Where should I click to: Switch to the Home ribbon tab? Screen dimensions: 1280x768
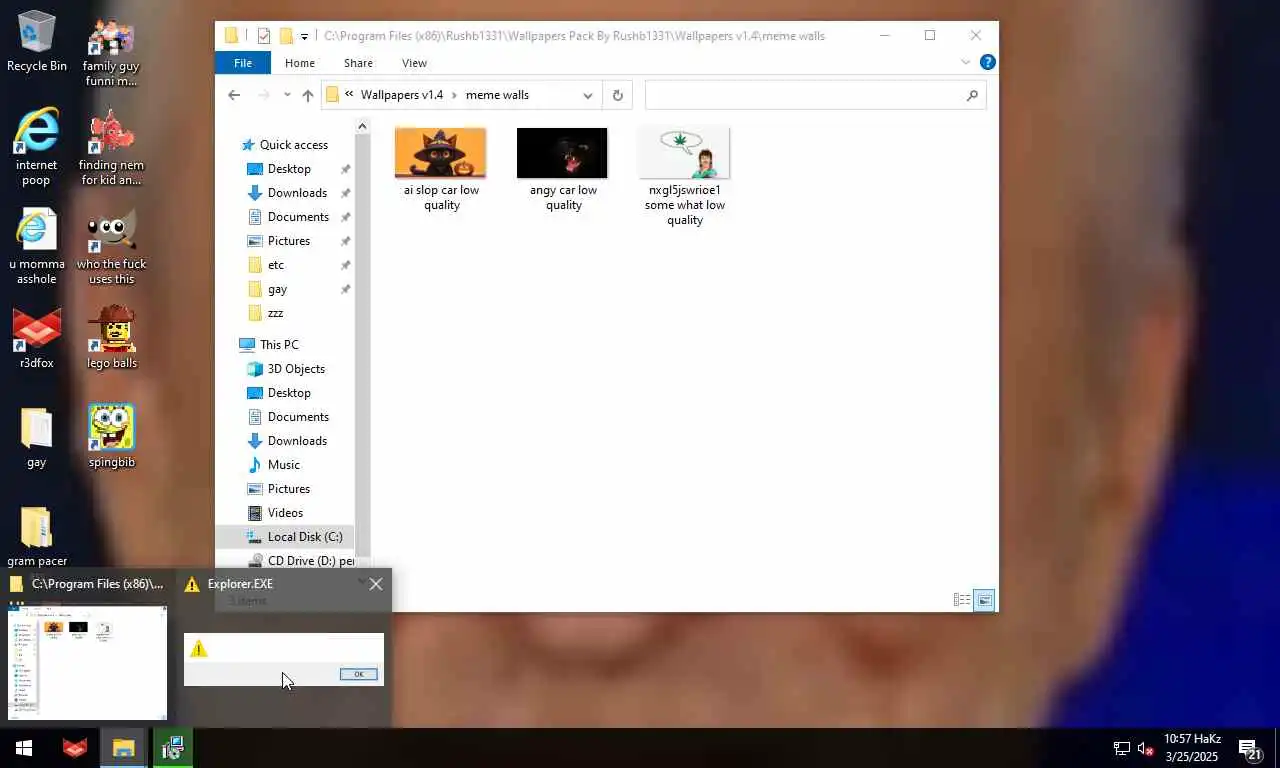pos(300,62)
